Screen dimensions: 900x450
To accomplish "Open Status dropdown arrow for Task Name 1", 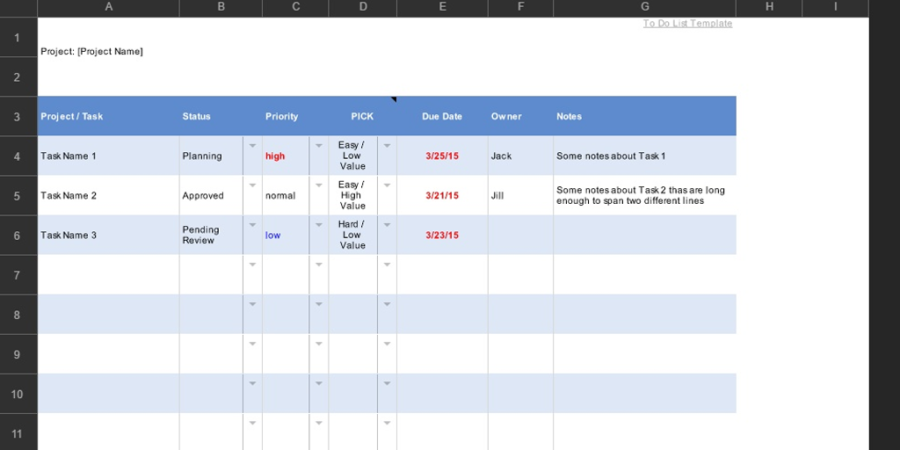I will tap(252, 146).
